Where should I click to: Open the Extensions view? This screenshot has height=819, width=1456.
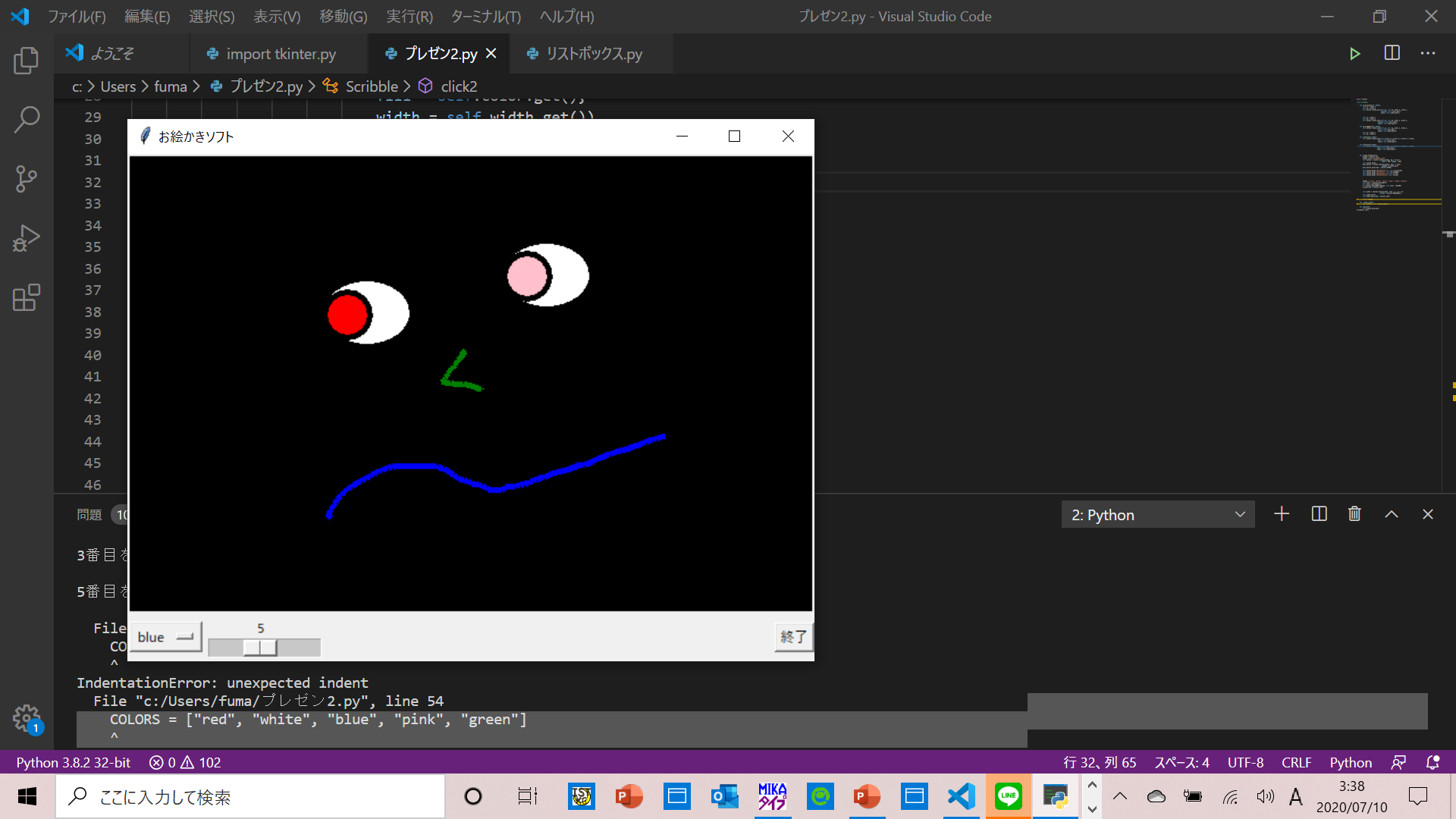(x=27, y=297)
